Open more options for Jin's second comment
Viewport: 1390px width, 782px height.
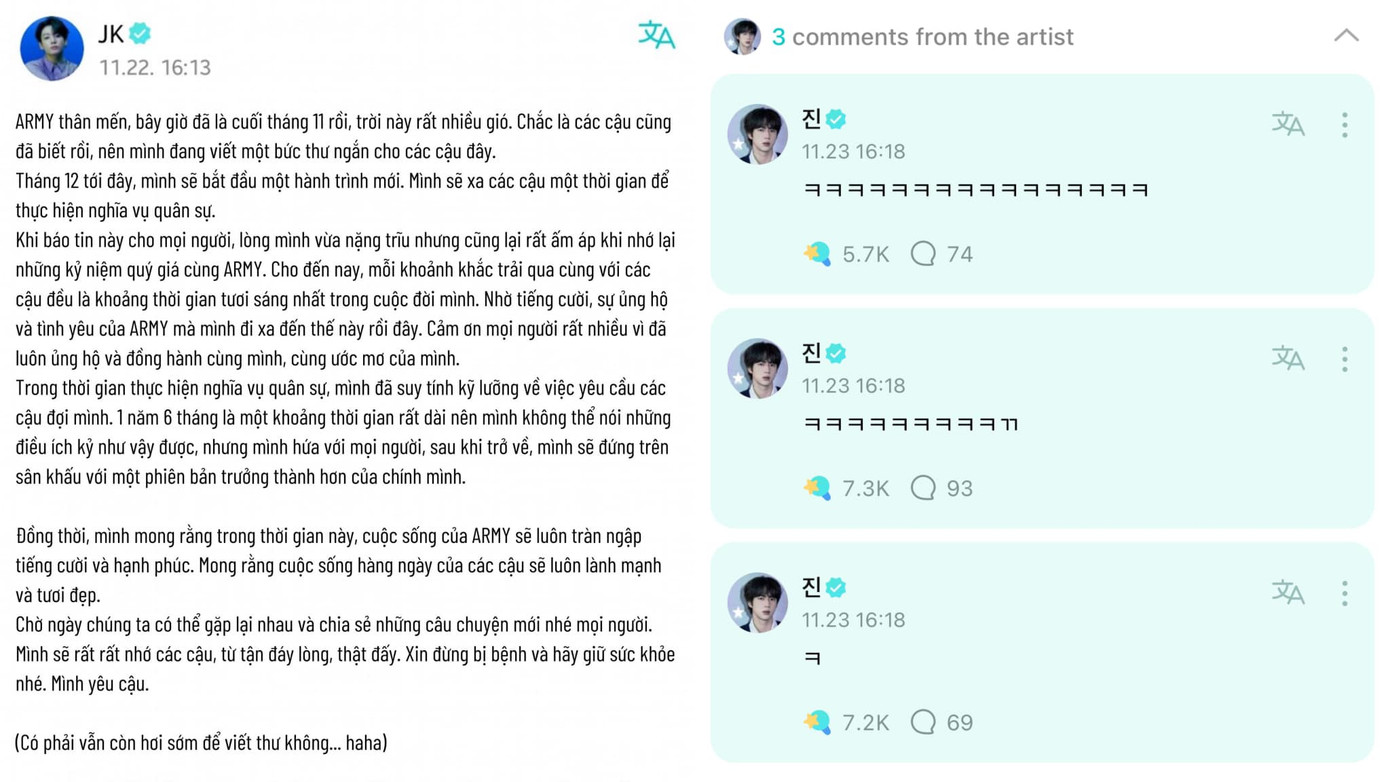click(1345, 358)
